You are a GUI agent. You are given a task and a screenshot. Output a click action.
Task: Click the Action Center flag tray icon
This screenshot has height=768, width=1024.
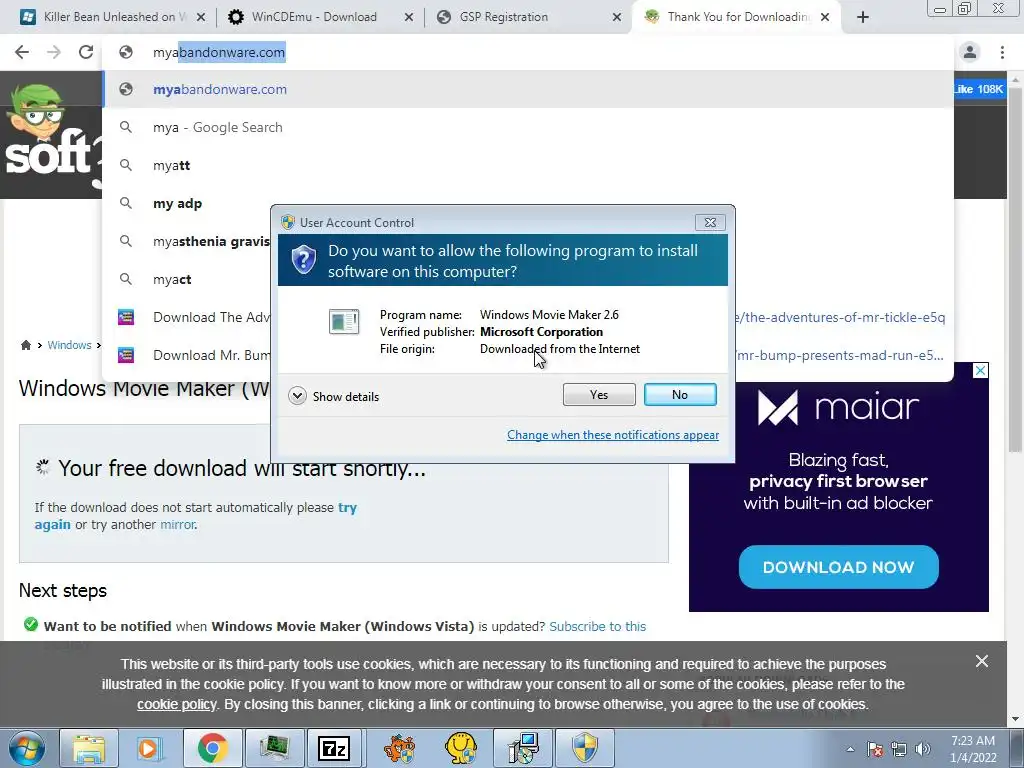click(x=875, y=749)
